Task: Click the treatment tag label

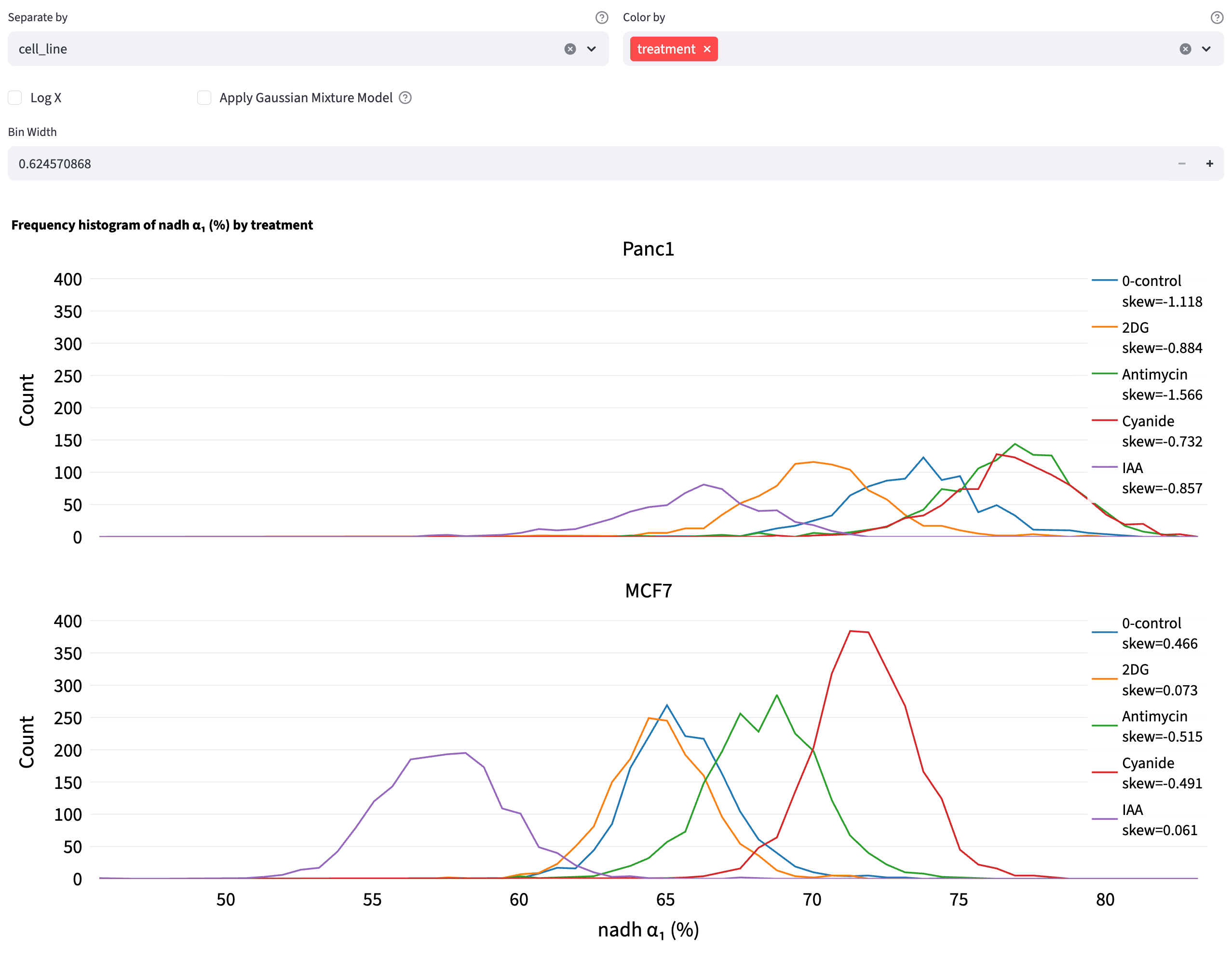Action: [666, 49]
